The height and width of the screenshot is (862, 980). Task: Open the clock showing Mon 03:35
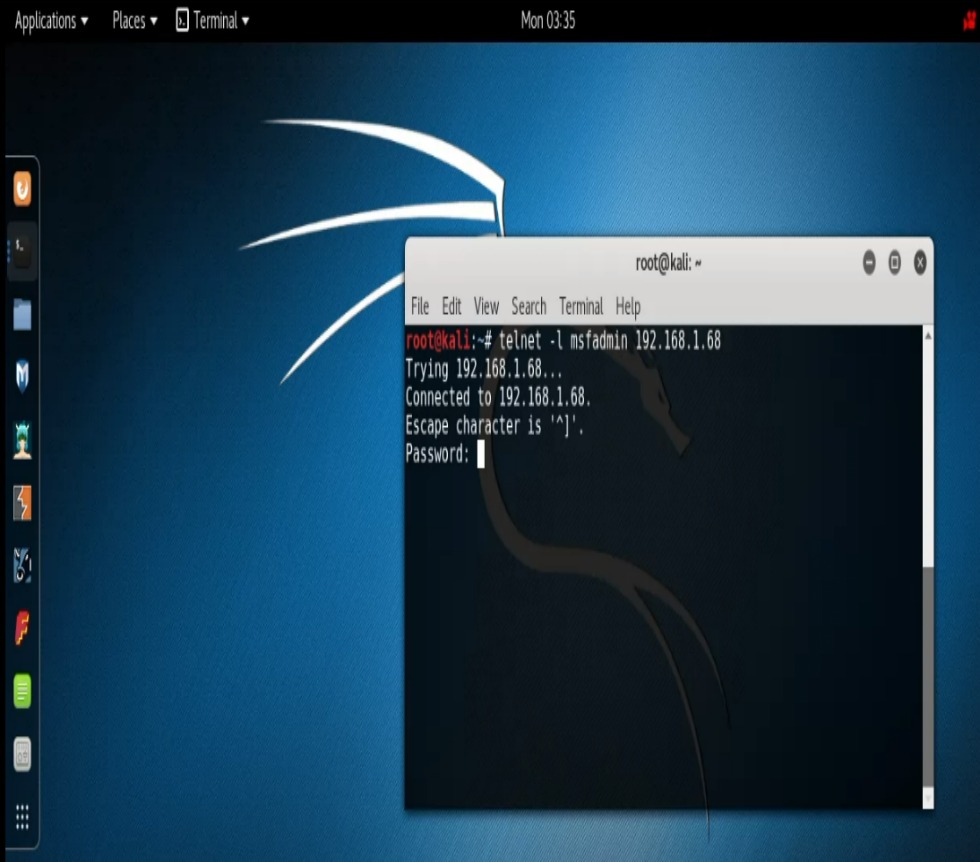(x=548, y=21)
